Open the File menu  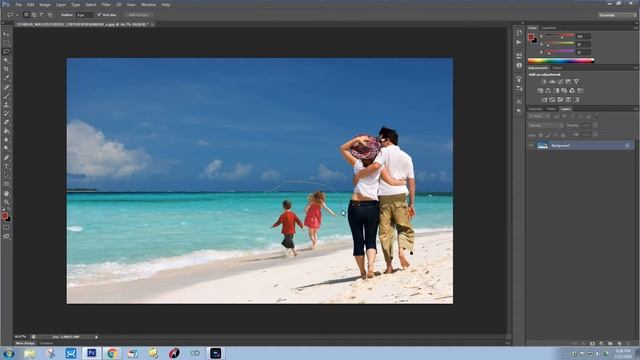(19, 4)
